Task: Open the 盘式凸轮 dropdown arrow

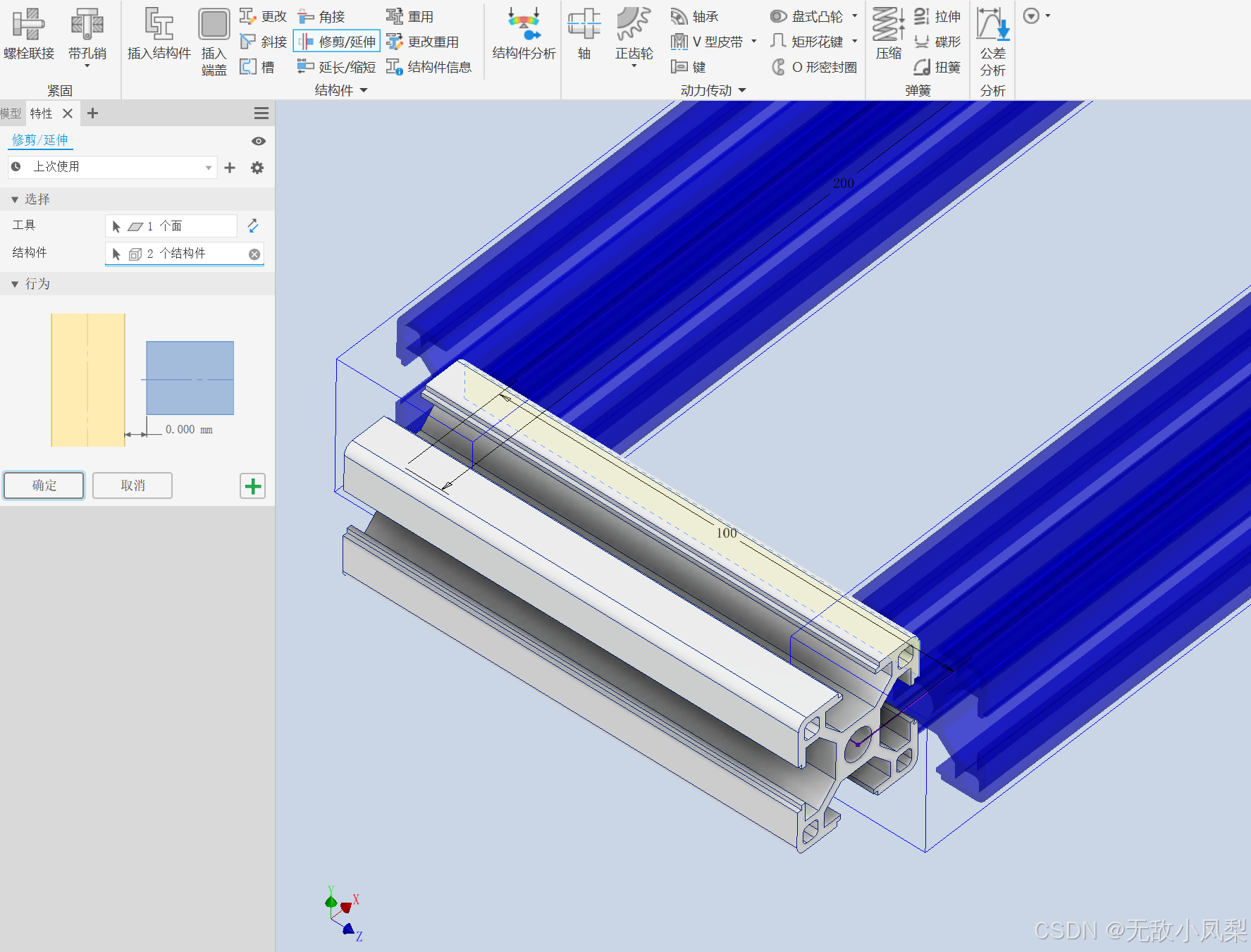Action: (x=854, y=16)
